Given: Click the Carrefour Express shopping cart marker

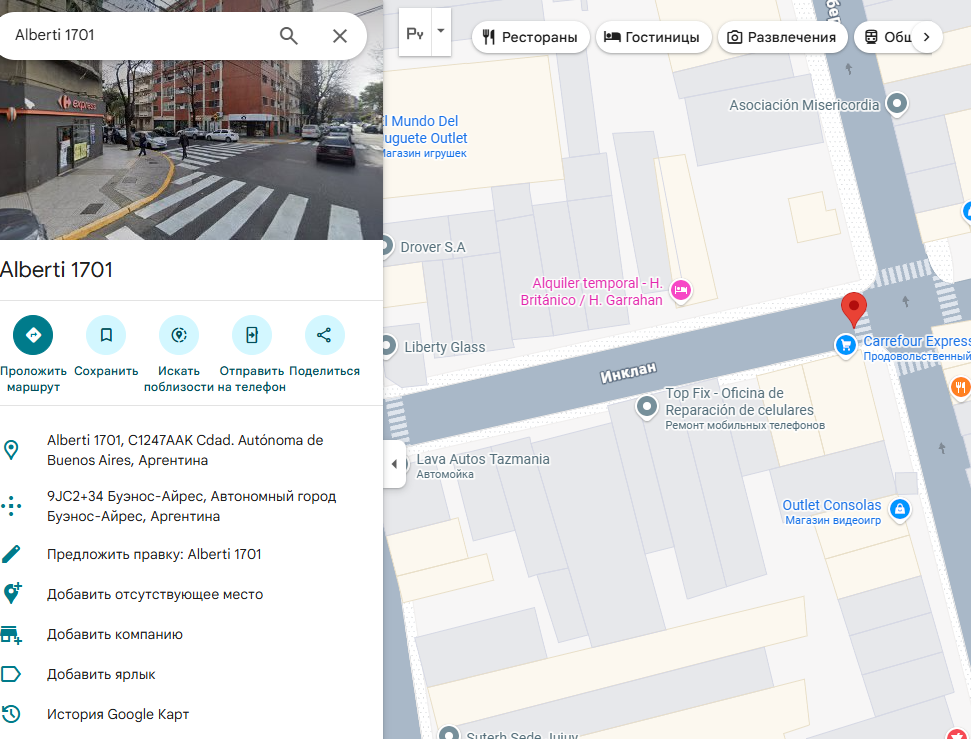Looking at the screenshot, I should (845, 345).
